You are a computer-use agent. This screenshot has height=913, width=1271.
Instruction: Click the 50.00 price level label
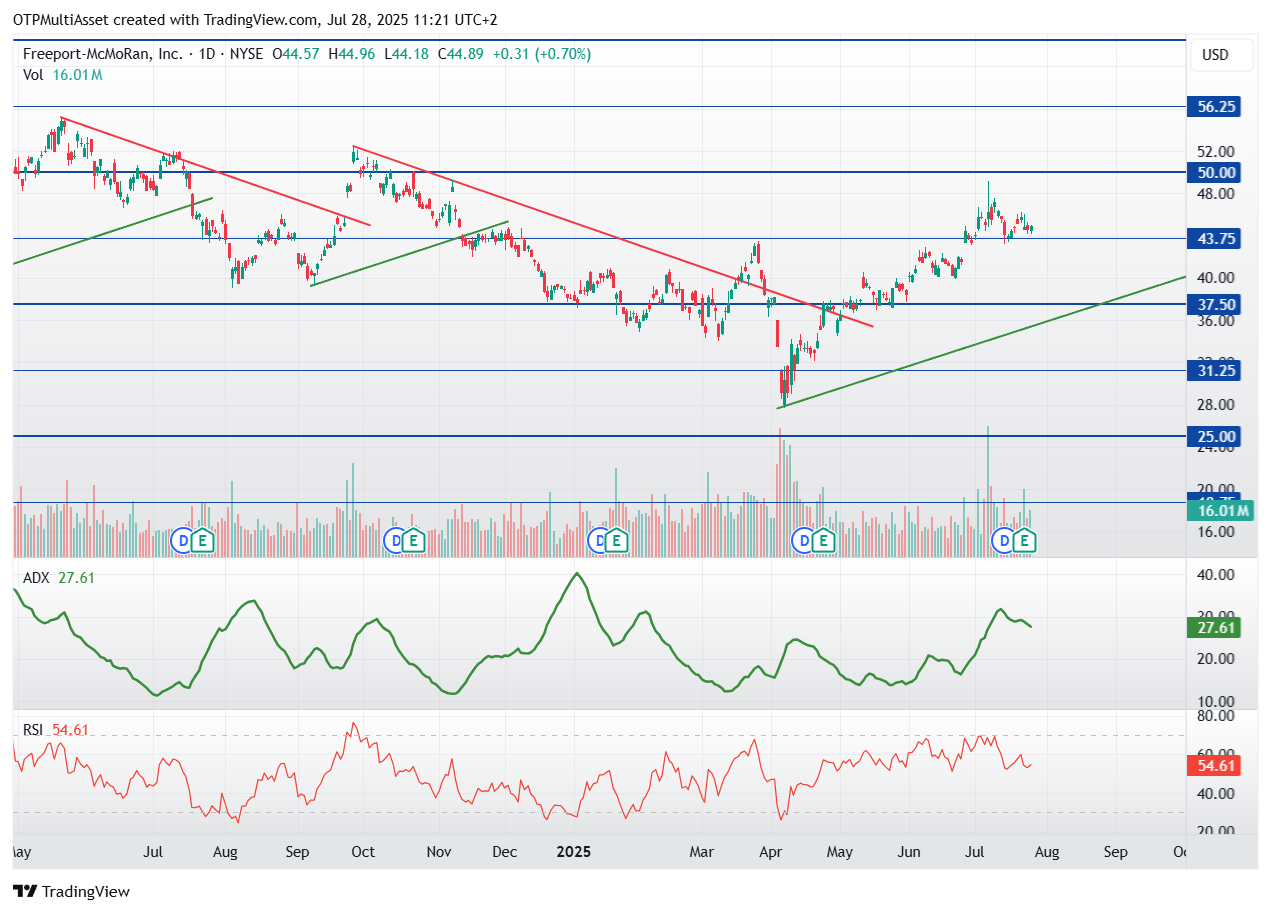[x=1213, y=172]
